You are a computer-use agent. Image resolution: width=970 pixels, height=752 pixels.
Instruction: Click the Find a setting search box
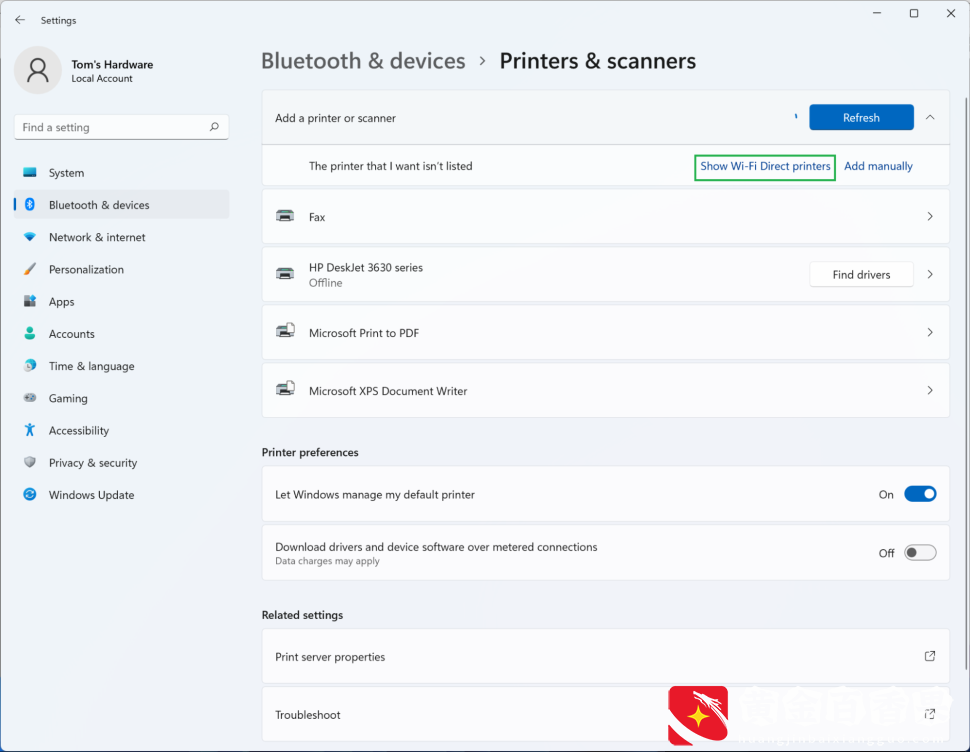[121, 127]
